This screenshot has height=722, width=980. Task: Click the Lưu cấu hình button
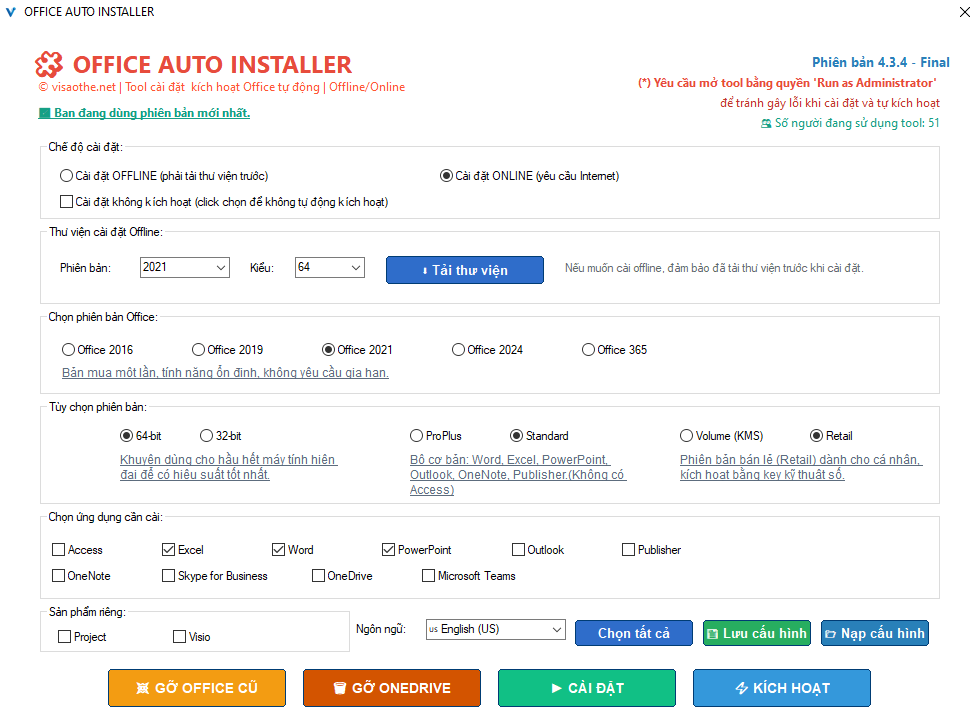(757, 633)
